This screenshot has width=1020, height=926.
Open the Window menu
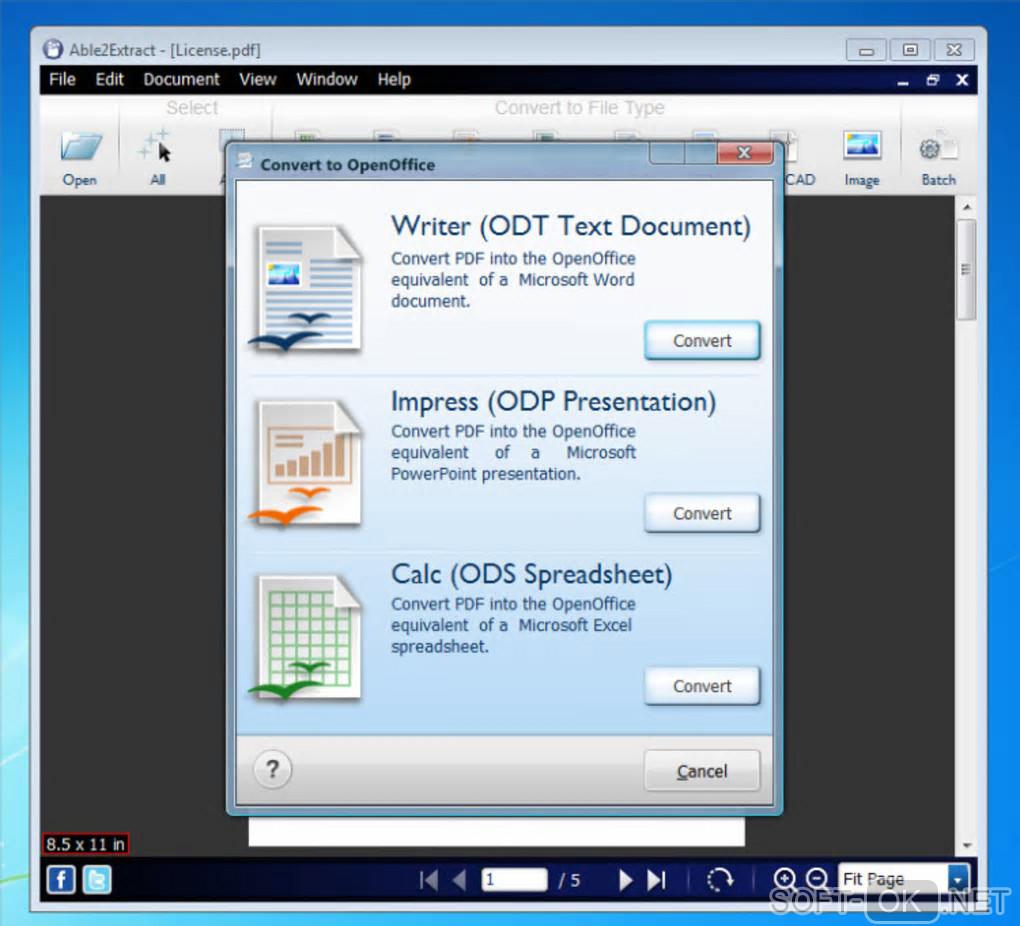(327, 79)
